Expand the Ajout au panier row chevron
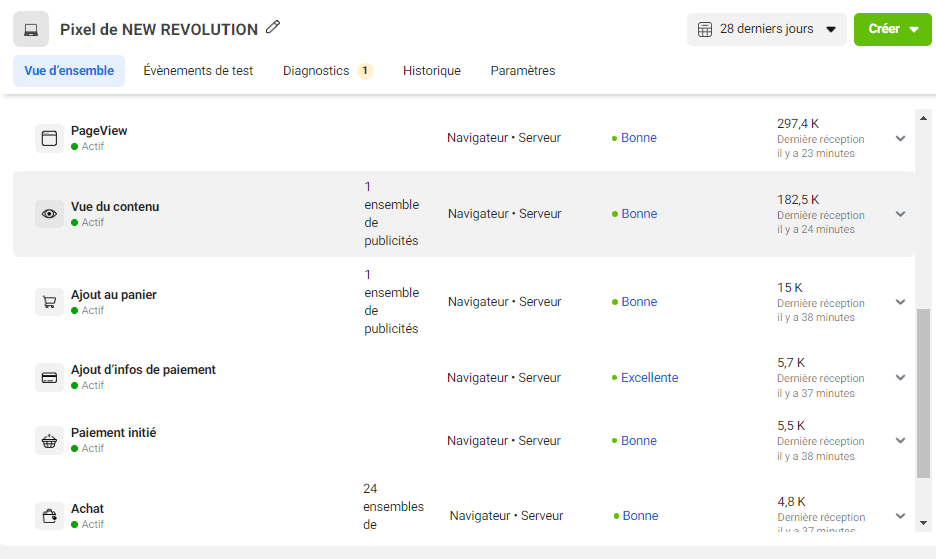Screen dimensions: 936x559 tap(901, 302)
